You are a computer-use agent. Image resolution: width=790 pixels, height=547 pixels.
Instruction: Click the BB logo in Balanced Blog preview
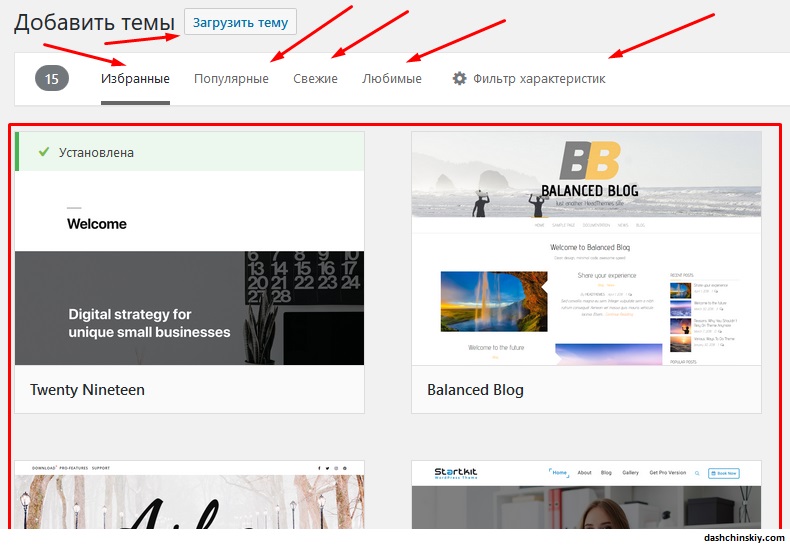tap(590, 160)
